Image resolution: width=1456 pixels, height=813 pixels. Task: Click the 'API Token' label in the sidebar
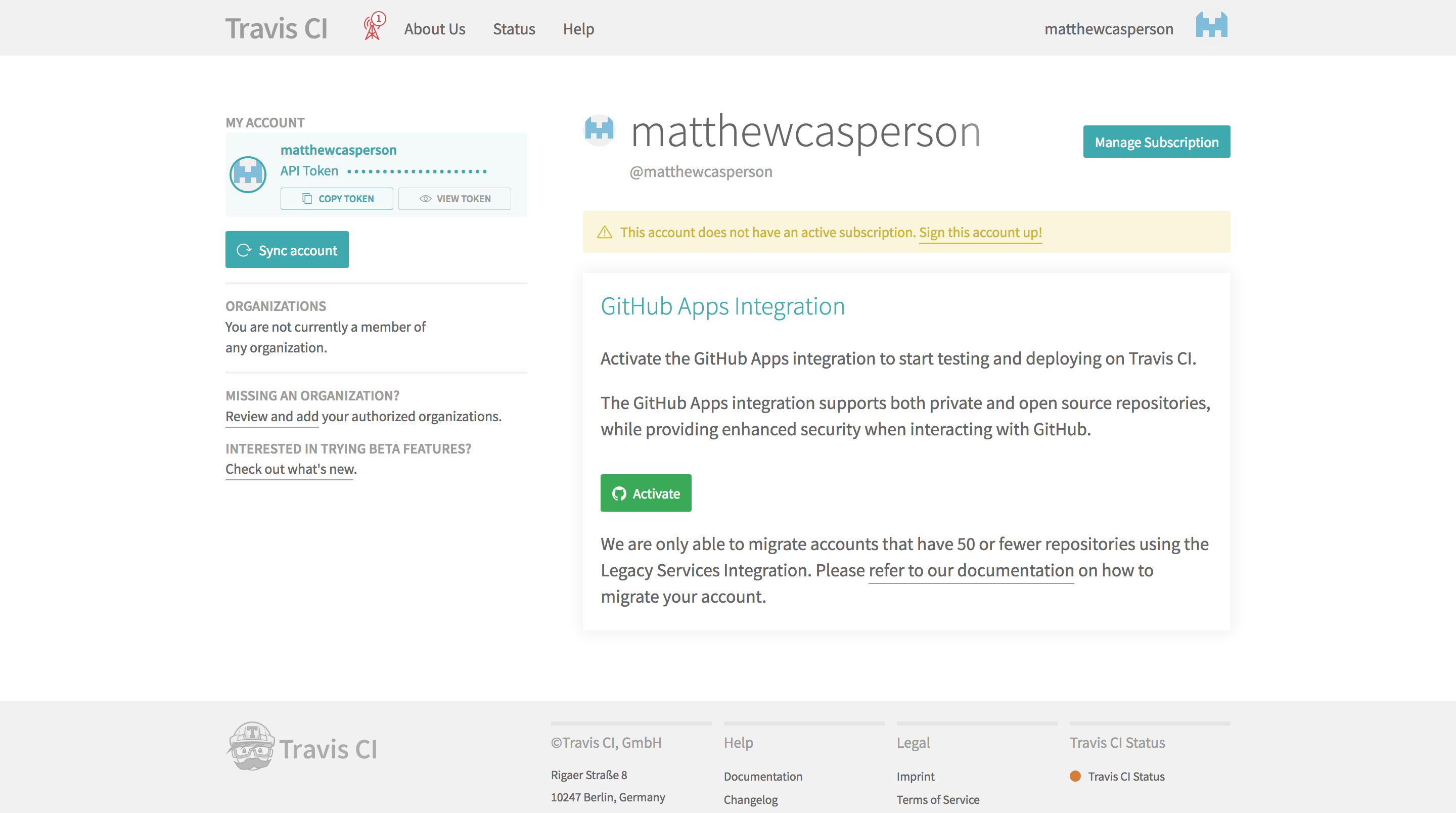[x=309, y=171]
